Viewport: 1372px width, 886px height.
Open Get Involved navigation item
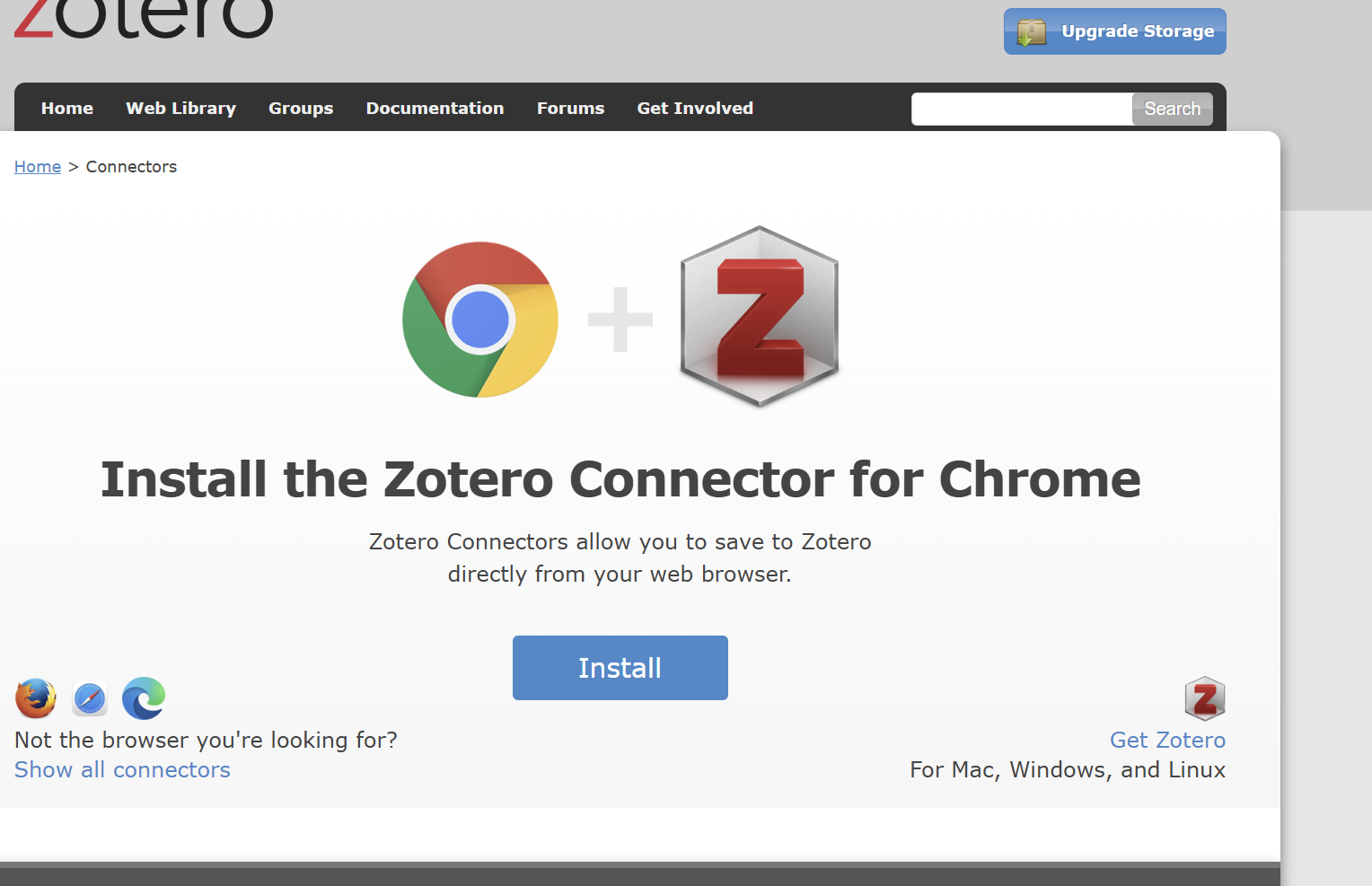695,109
